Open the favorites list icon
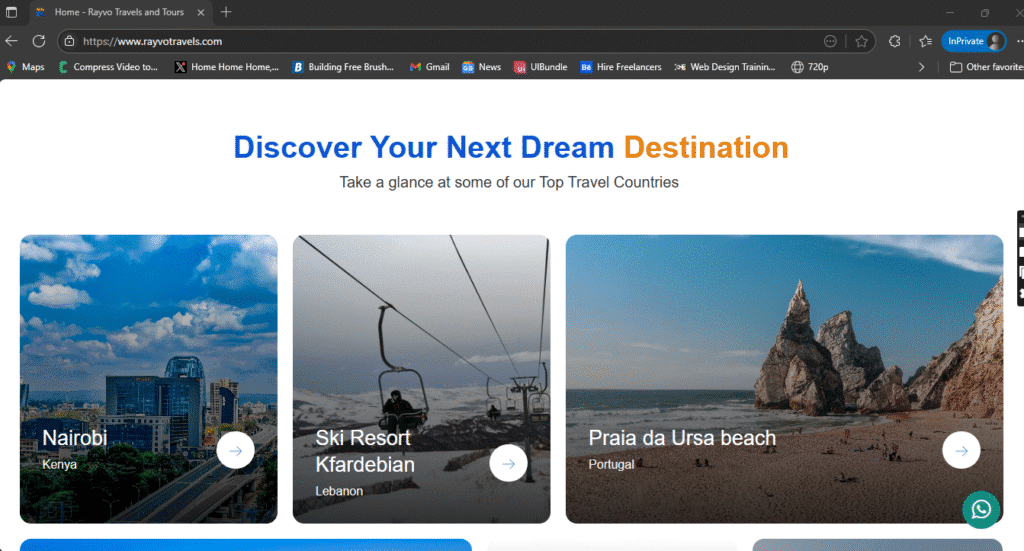 point(925,41)
